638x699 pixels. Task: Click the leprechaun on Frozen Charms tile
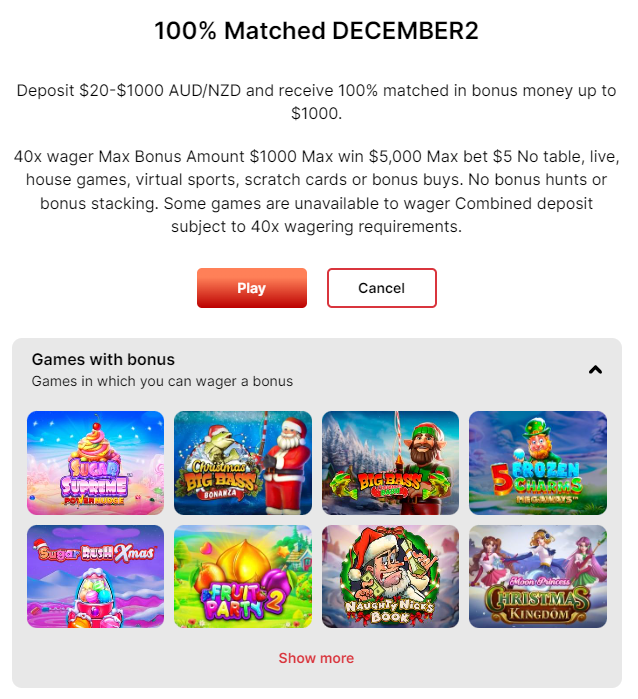[x=539, y=440]
